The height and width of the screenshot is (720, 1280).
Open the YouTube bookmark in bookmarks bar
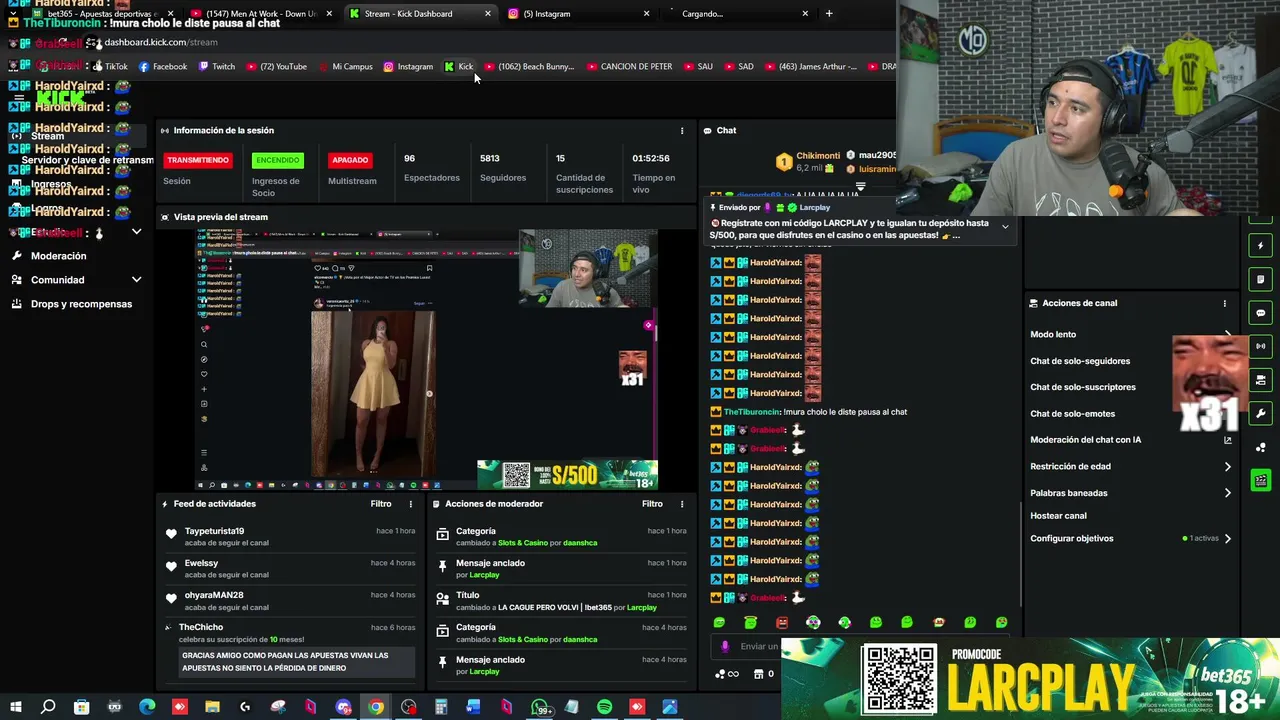[x=276, y=67]
